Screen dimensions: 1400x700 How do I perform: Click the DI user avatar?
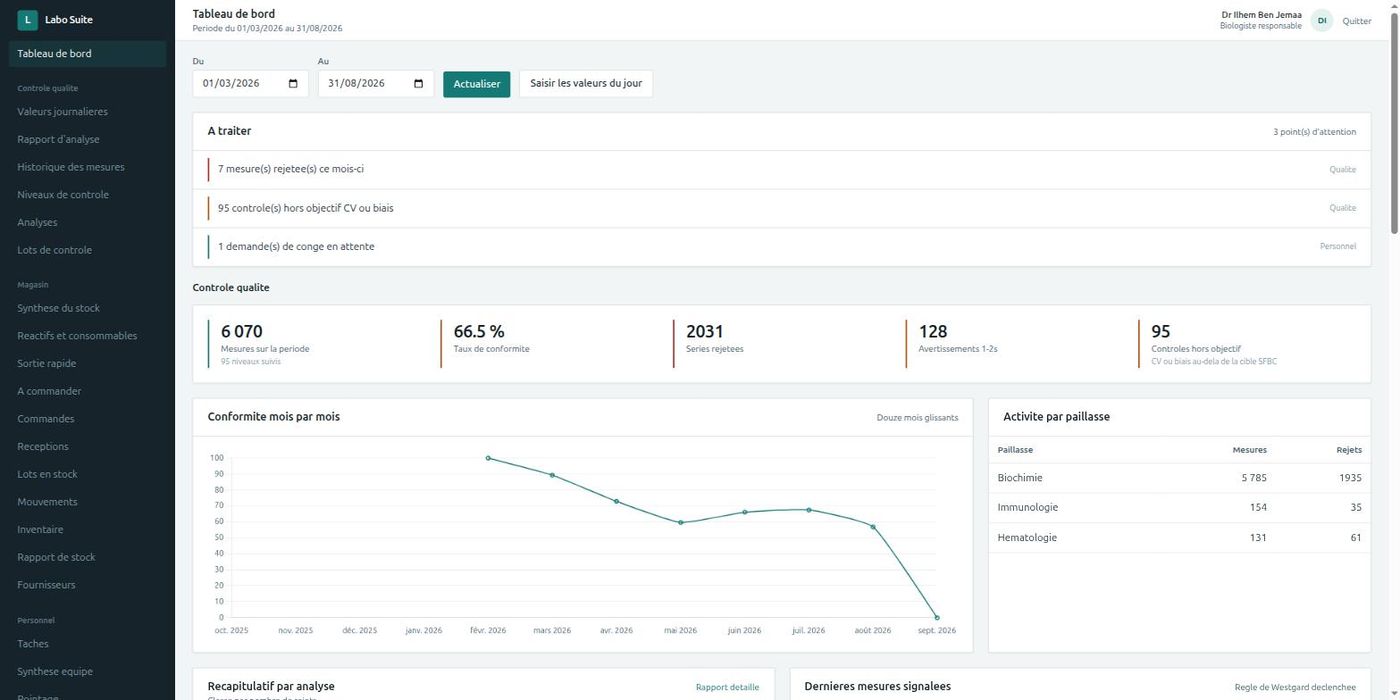click(x=1322, y=20)
